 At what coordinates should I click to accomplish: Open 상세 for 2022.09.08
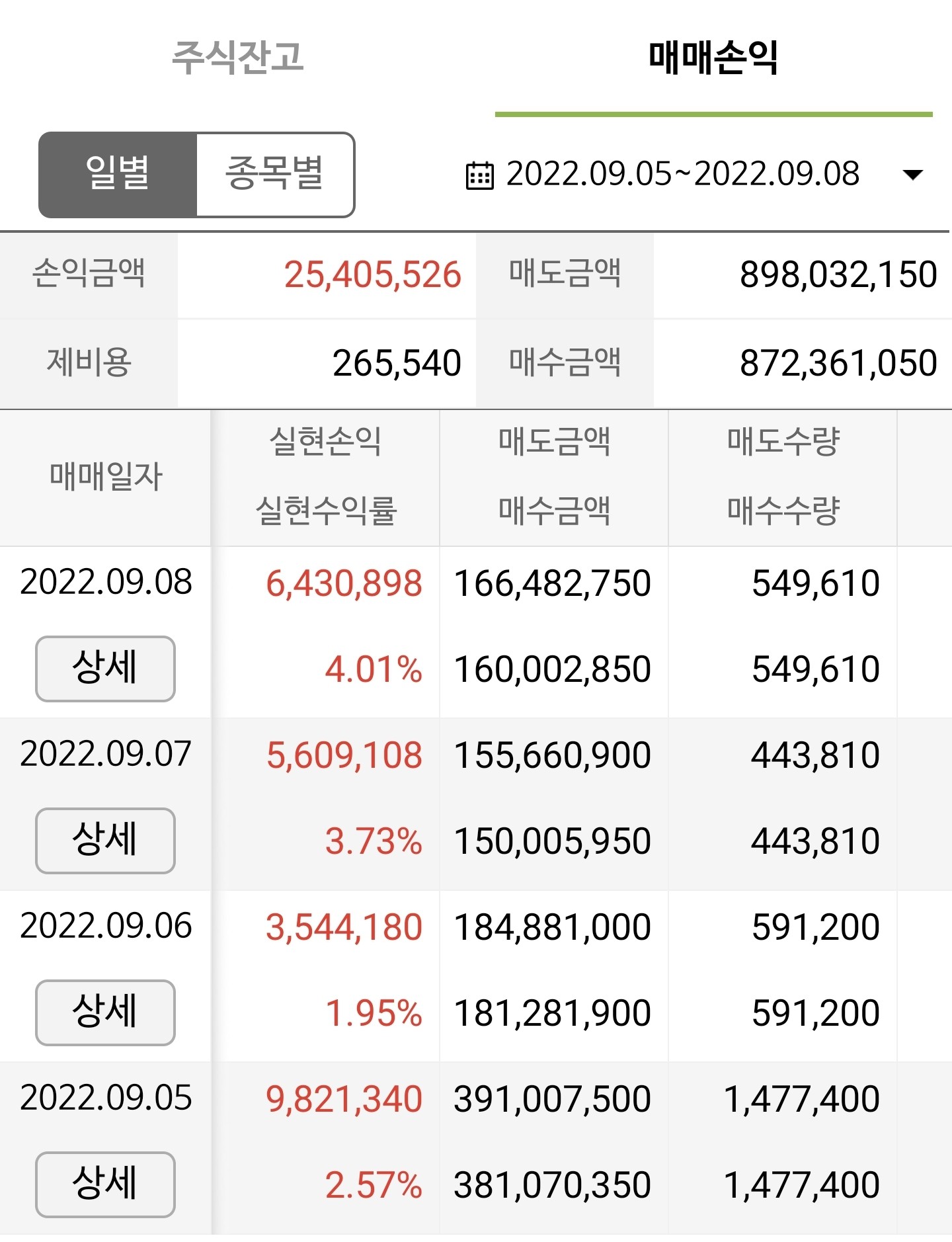coord(105,669)
